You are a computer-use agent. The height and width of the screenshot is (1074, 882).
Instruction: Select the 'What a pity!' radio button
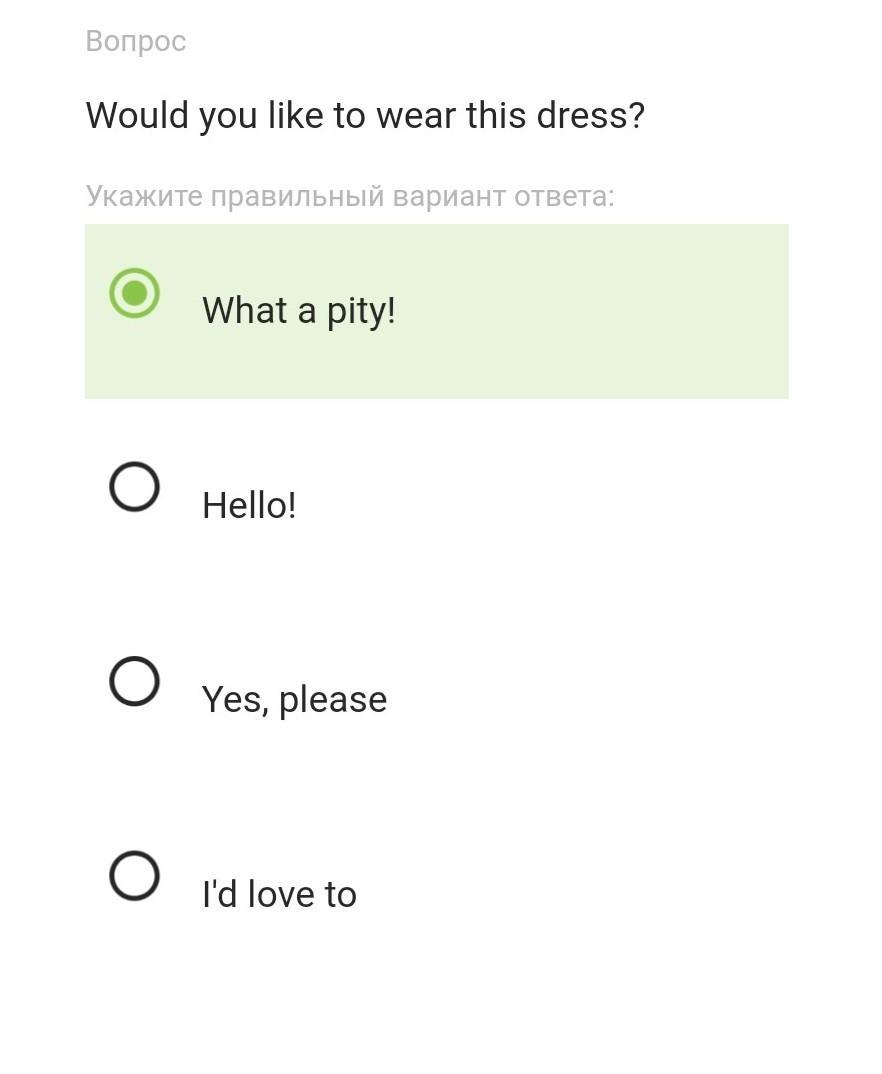(x=134, y=293)
